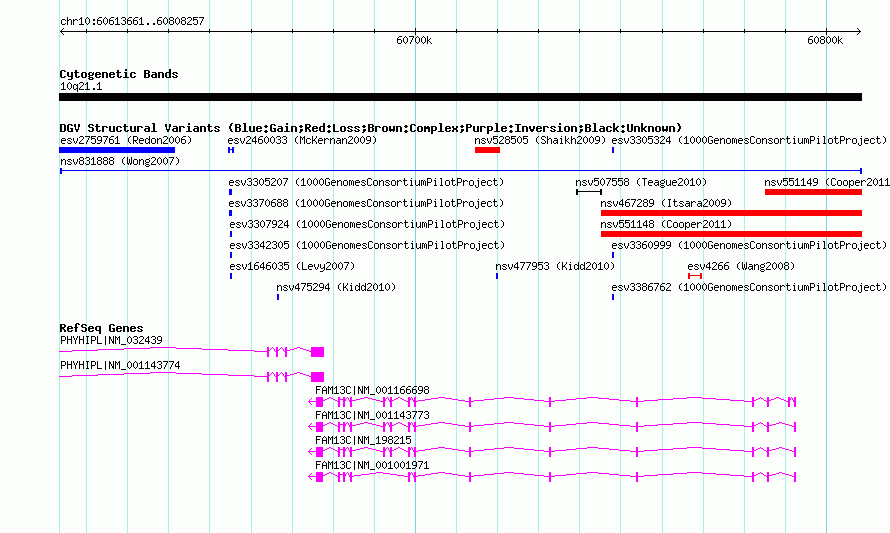This screenshot has height=533, width=890.
Task: Click the nsv551149 (Cooper2011) label
Action: coord(827,182)
